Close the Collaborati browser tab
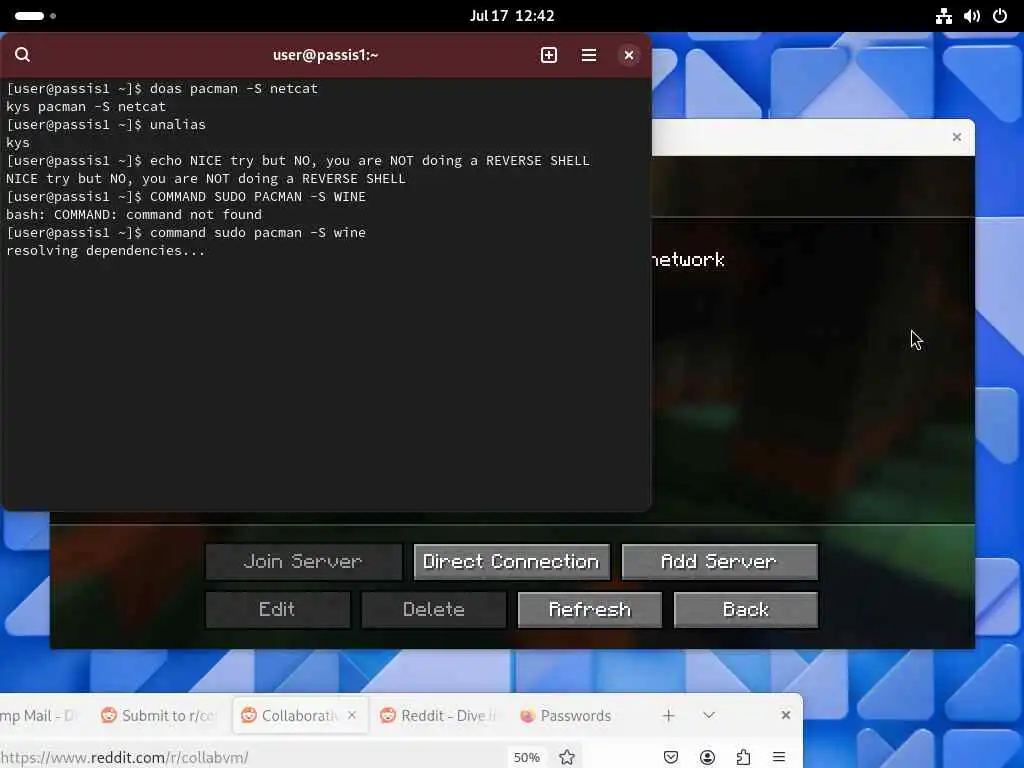Screen dimensions: 1024x768 (352, 715)
